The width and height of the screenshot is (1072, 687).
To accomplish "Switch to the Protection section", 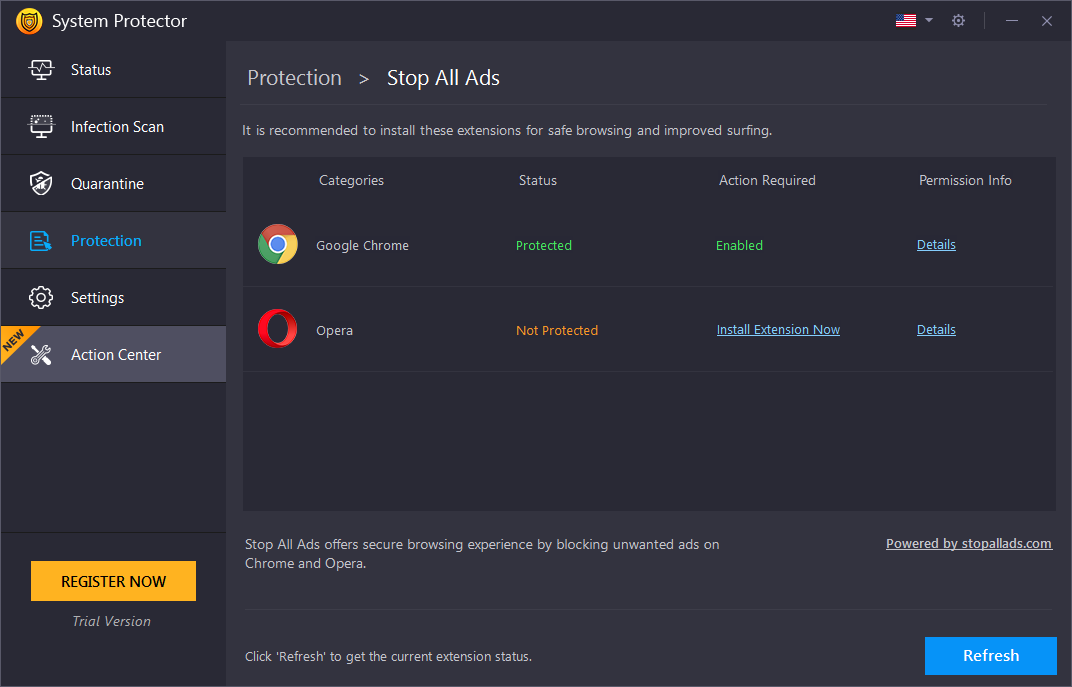I will pyautogui.click(x=106, y=240).
